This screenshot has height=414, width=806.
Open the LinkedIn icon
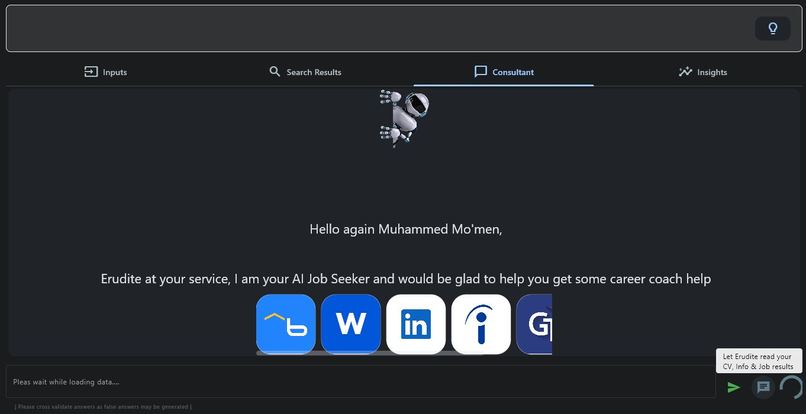click(x=416, y=324)
